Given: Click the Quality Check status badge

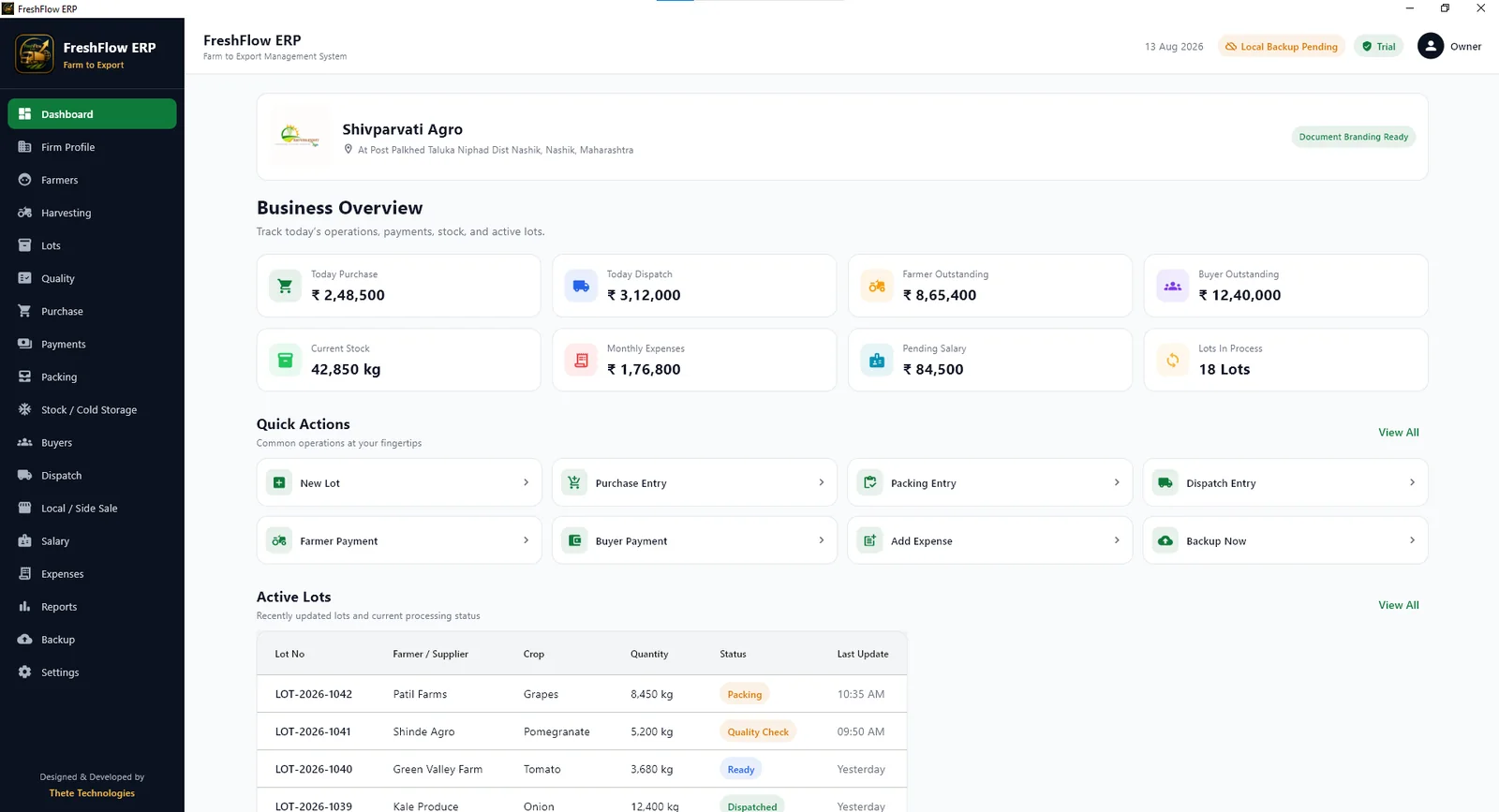Looking at the screenshot, I should [758, 731].
